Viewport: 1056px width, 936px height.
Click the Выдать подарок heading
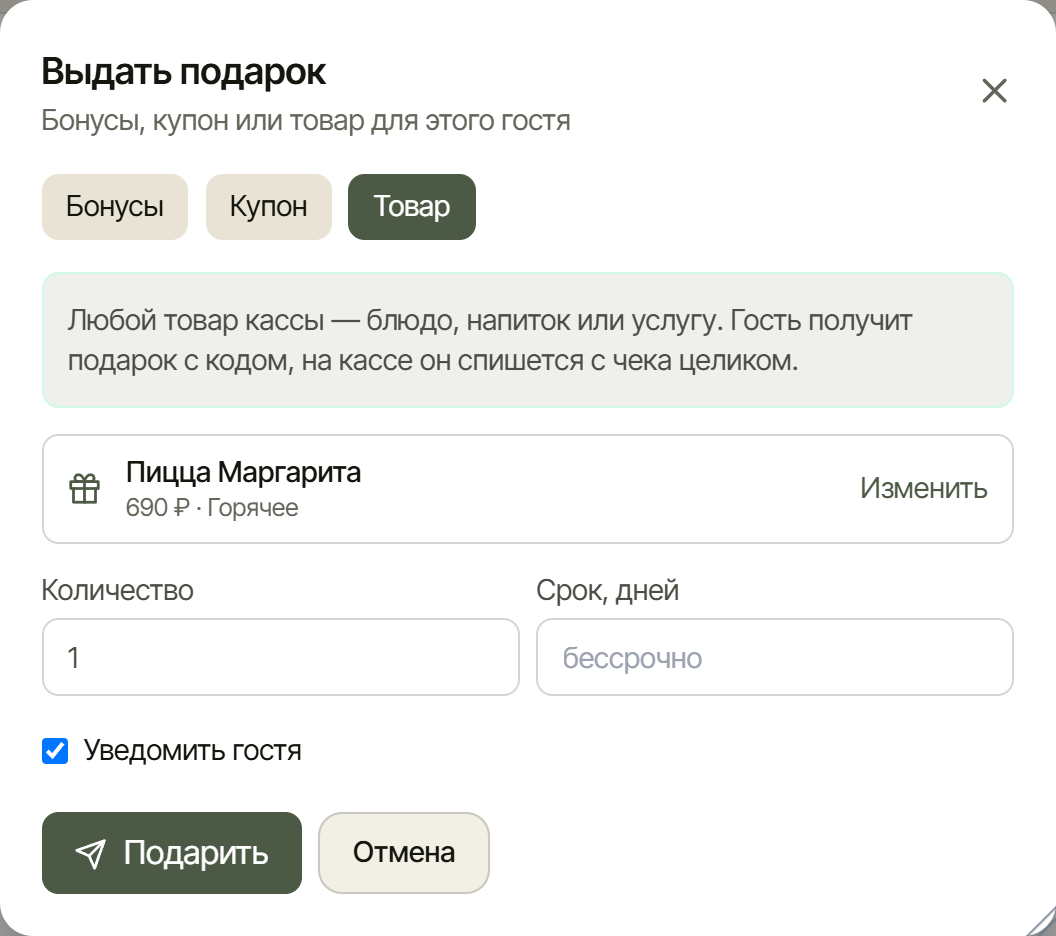(183, 72)
